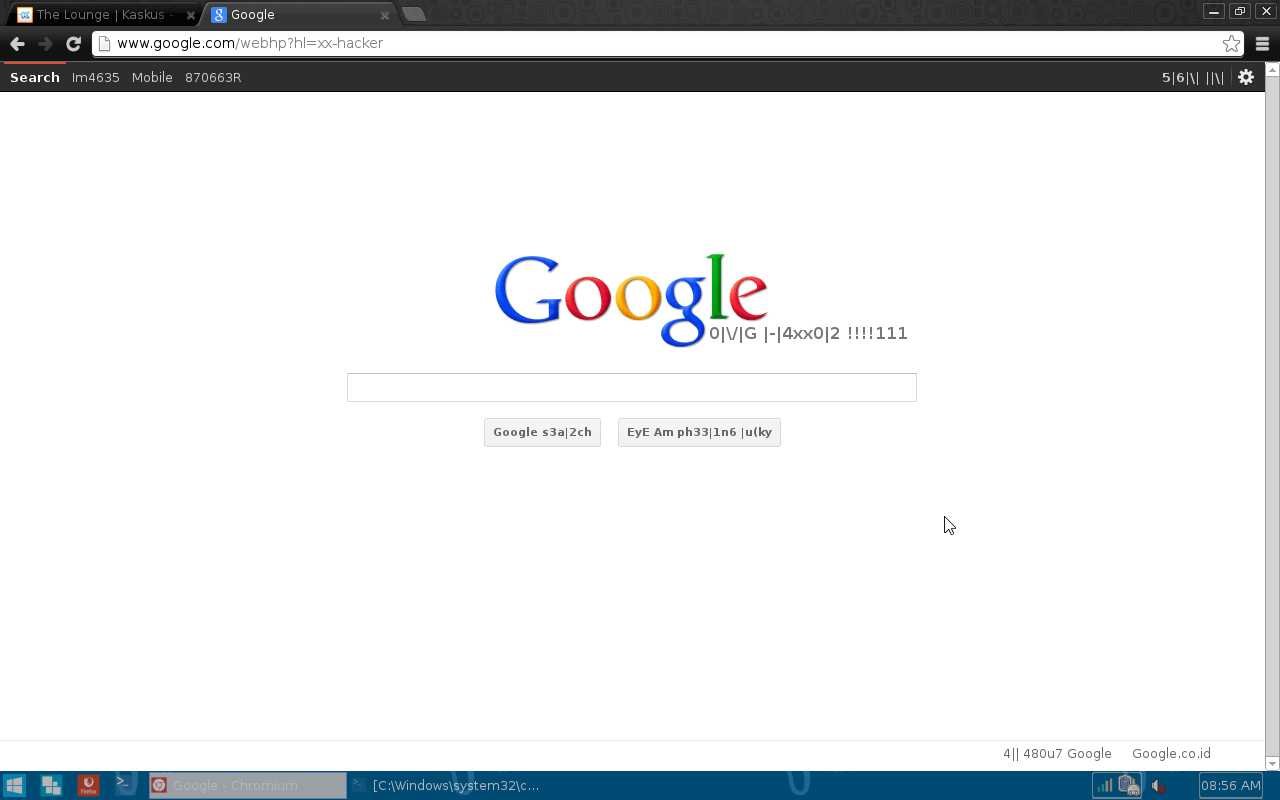Open the Start menu button on taskbar
The height and width of the screenshot is (800, 1280).
click(14, 785)
